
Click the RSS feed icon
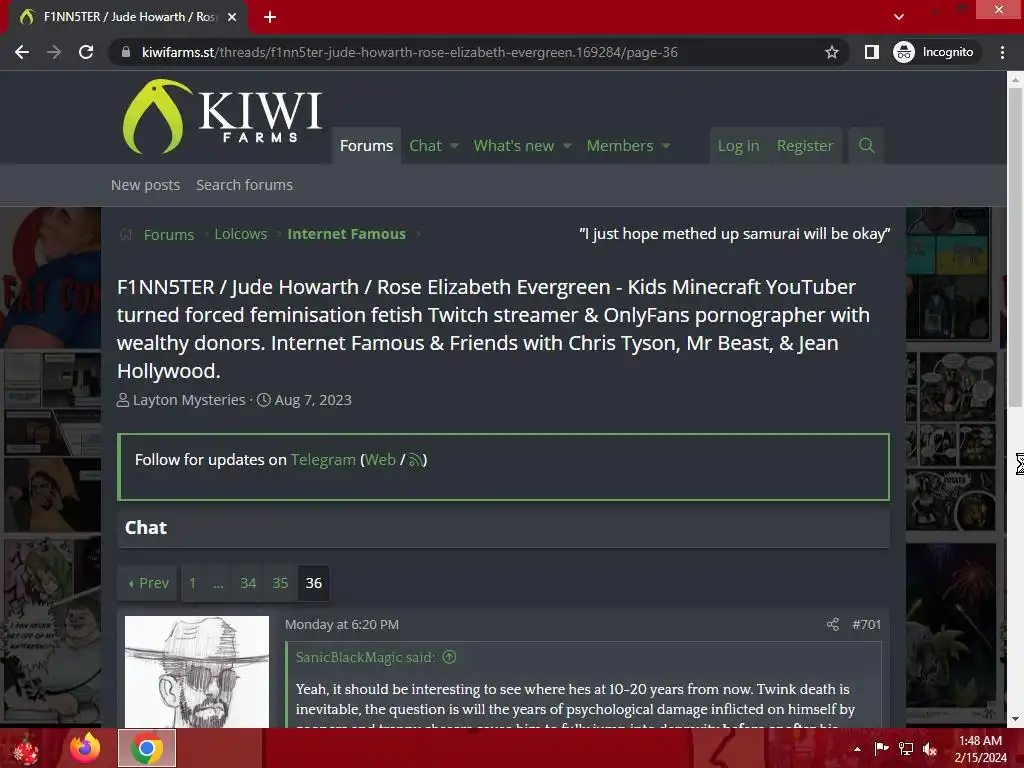point(415,460)
